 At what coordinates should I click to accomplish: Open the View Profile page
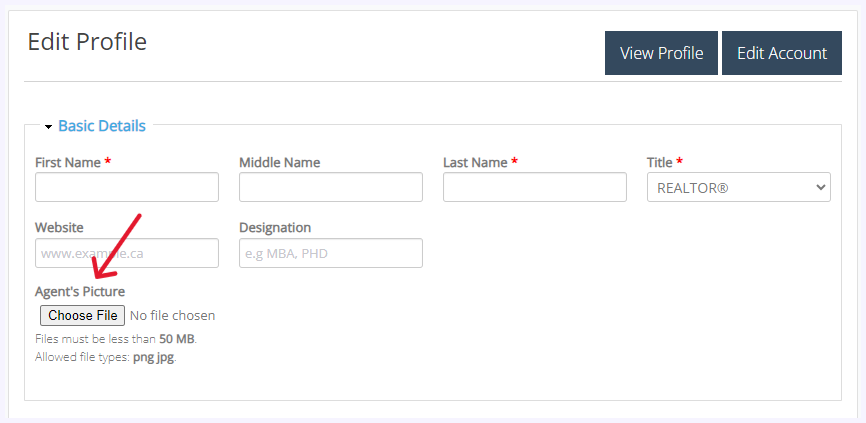661,53
